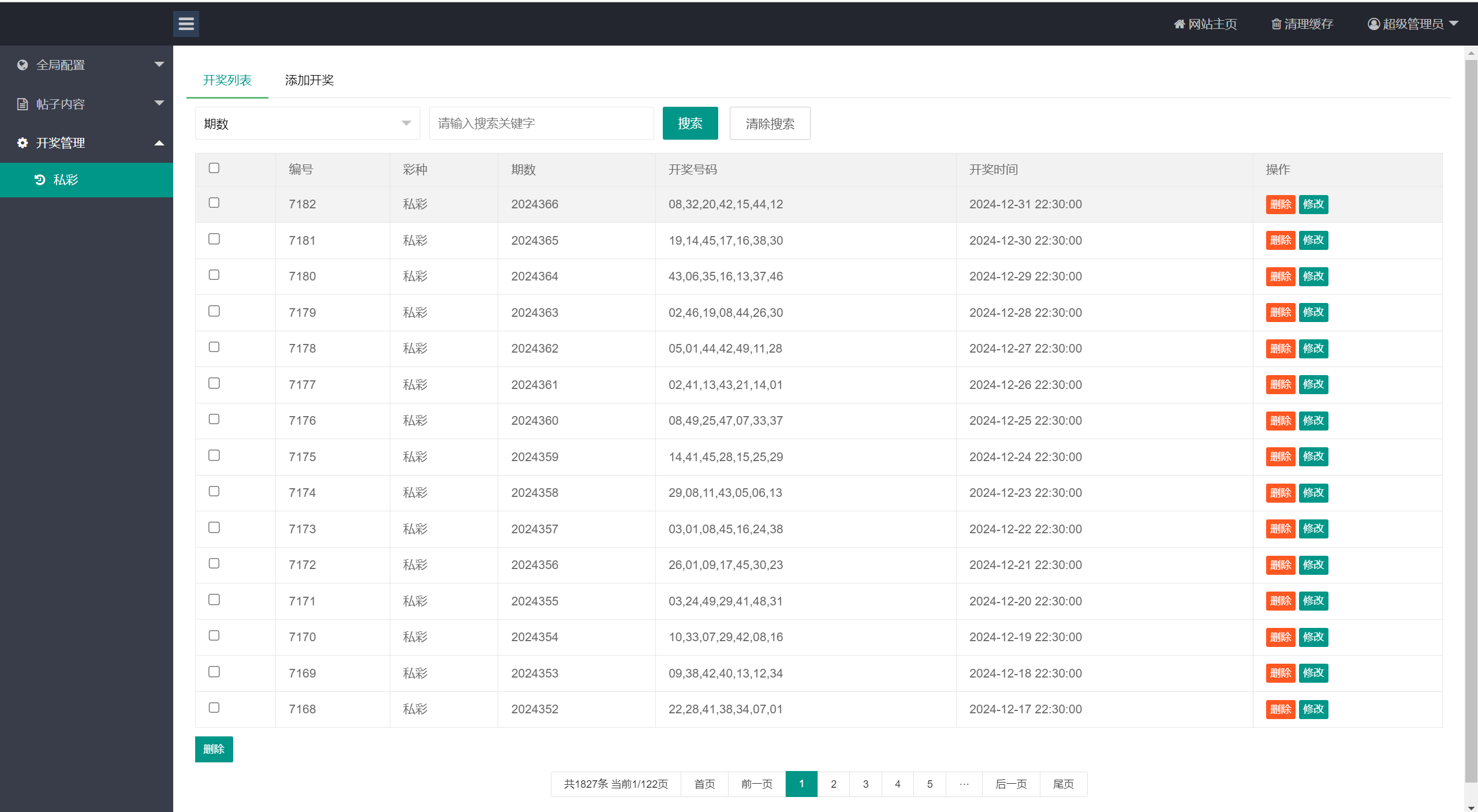The height and width of the screenshot is (812, 1478).
Task: Toggle the hamburger sidebar menu icon
Action: pyautogui.click(x=186, y=24)
